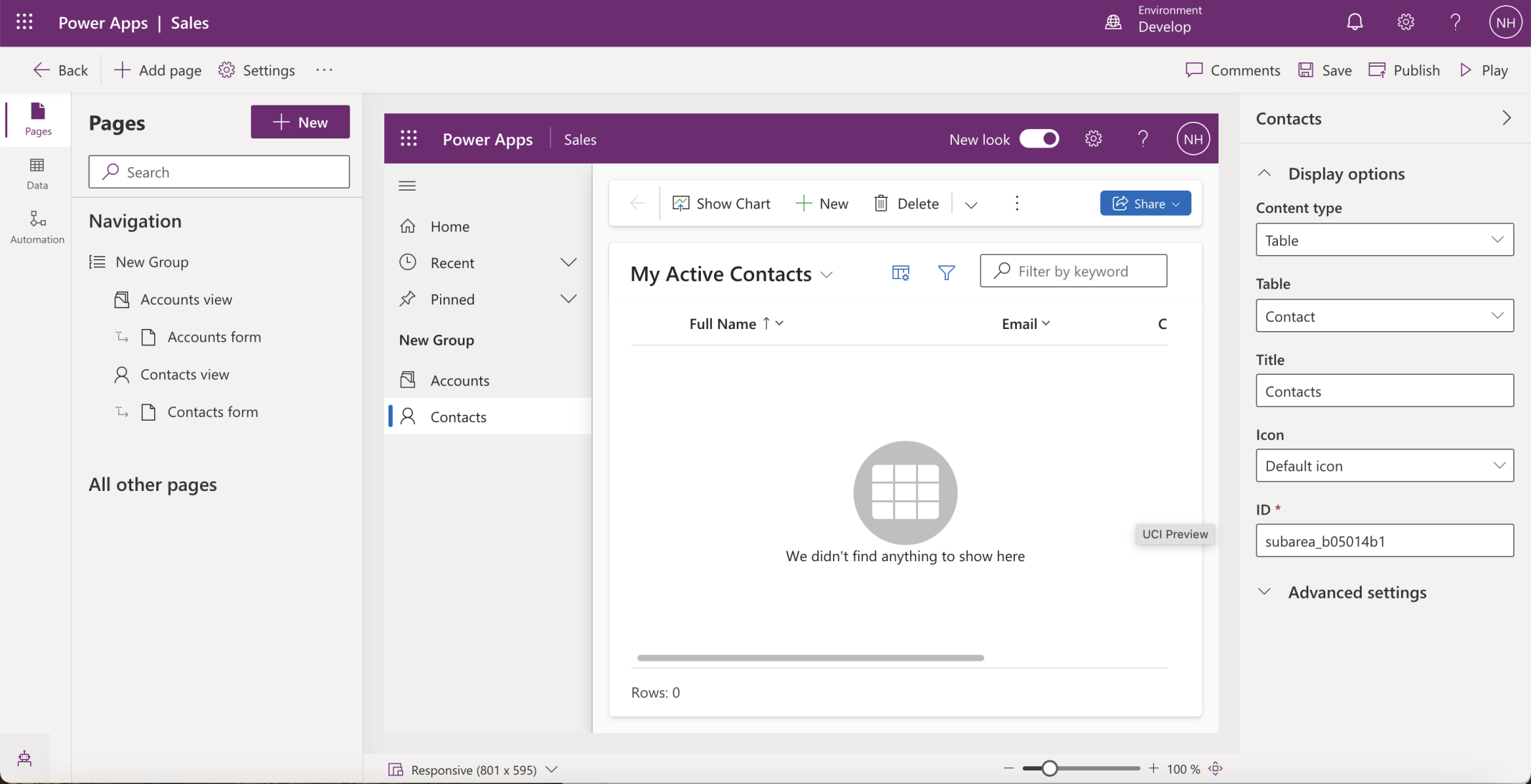Click the Publish button
1531x784 pixels.
[x=1404, y=70]
